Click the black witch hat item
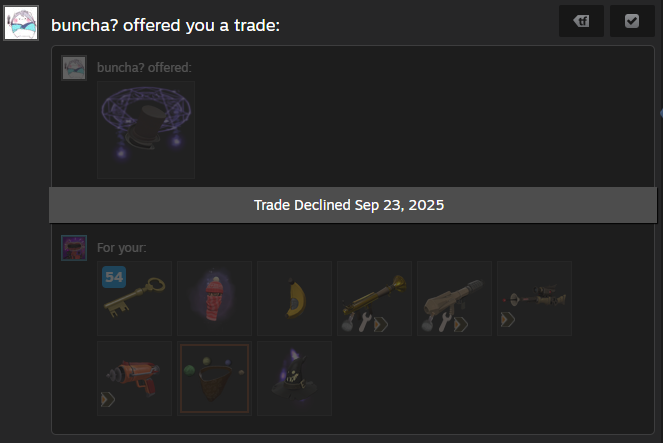663x443 pixels. point(294,378)
